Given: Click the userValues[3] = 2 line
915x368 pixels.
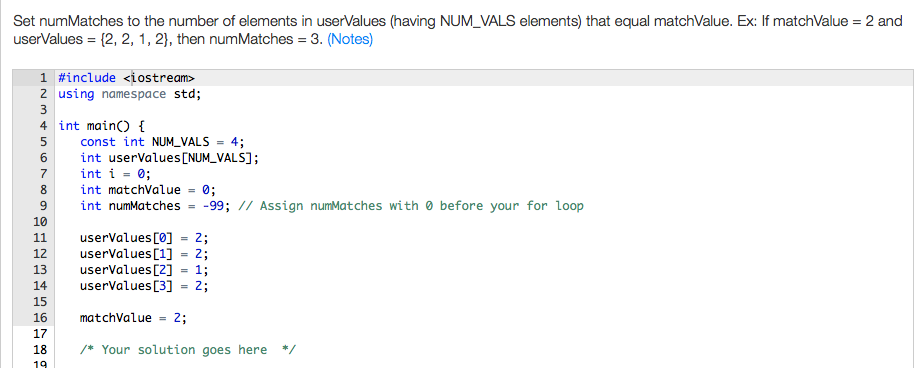Looking at the screenshot, I should click(x=144, y=286).
